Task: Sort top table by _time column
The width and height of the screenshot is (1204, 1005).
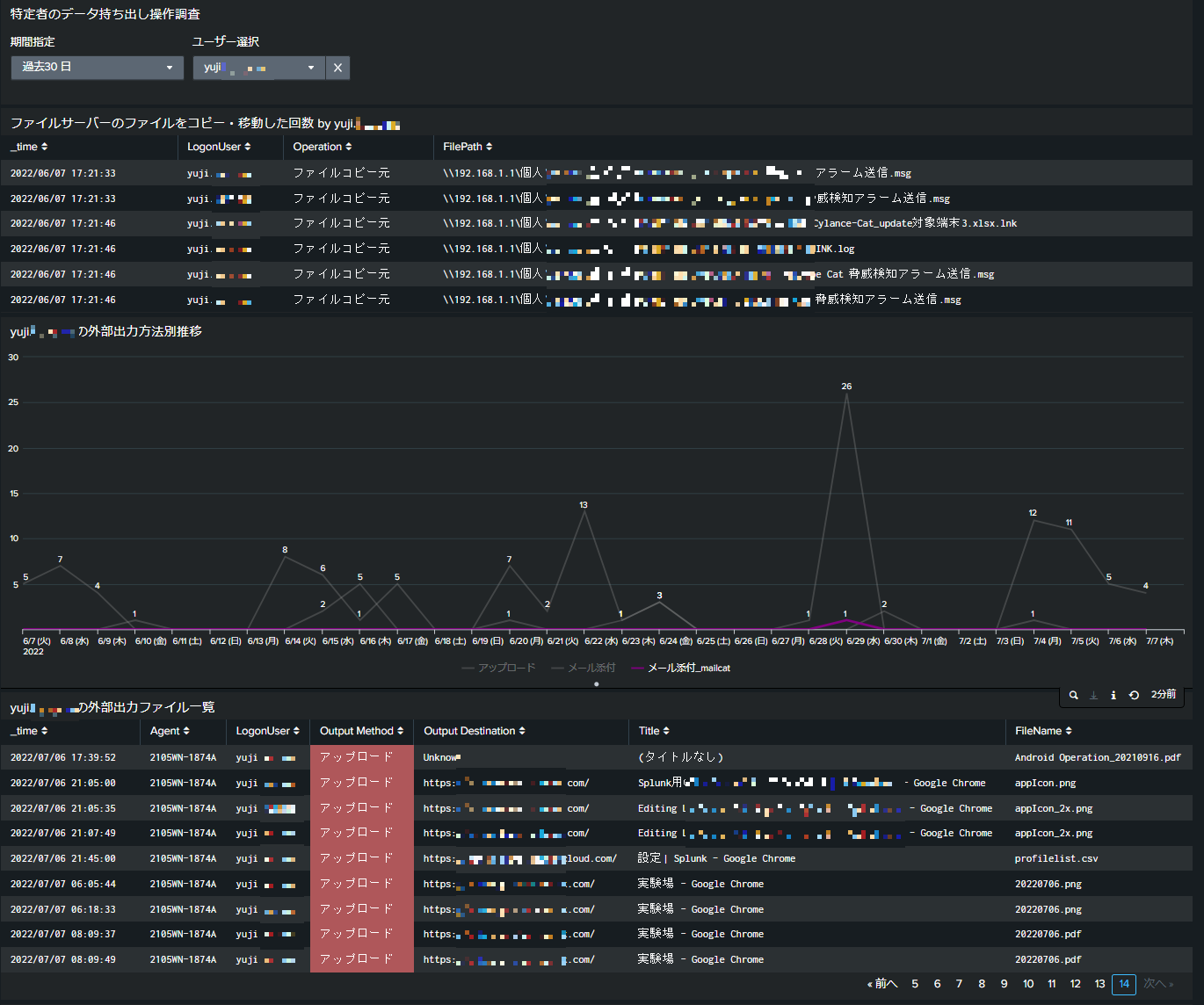Action: 29,147
